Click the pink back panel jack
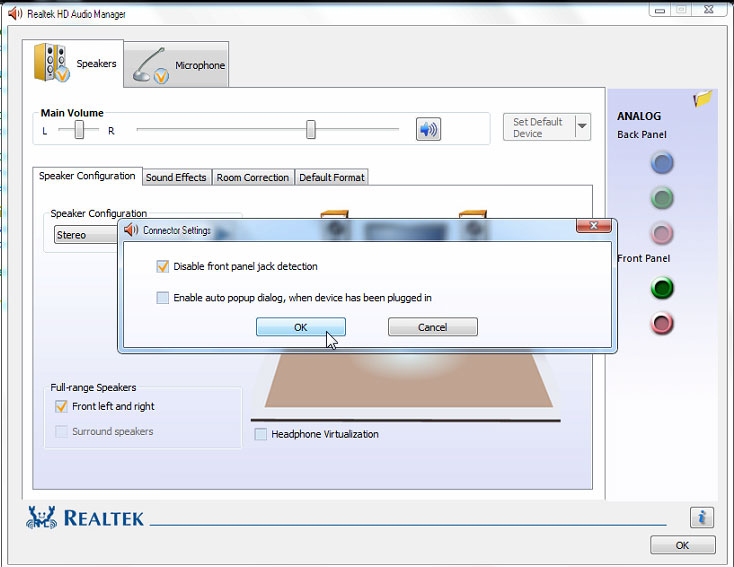The height and width of the screenshot is (567, 734). (661, 233)
